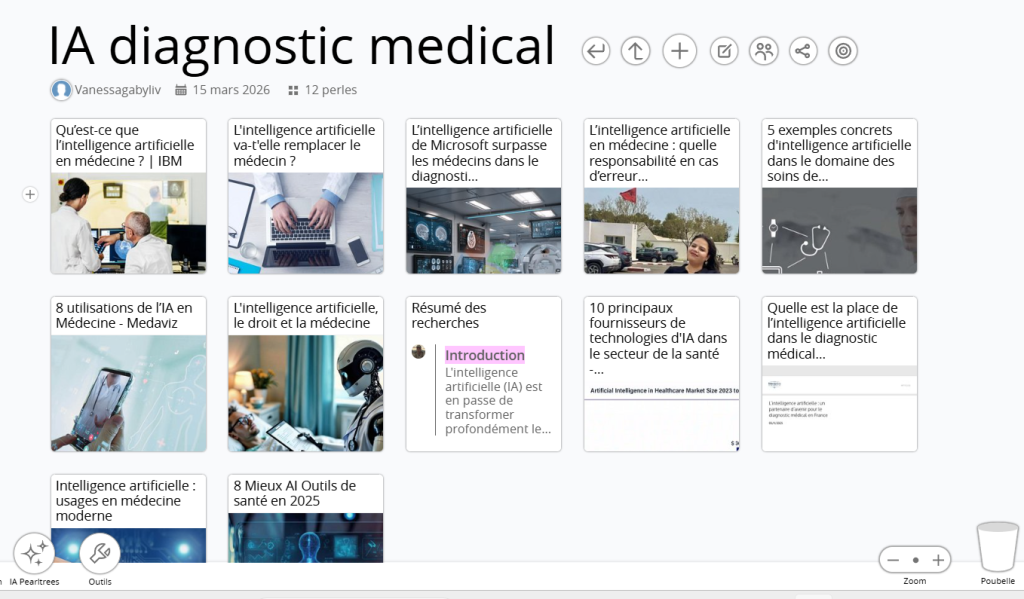This screenshot has height=599, width=1024.
Task: Click the share icon
Action: point(803,51)
